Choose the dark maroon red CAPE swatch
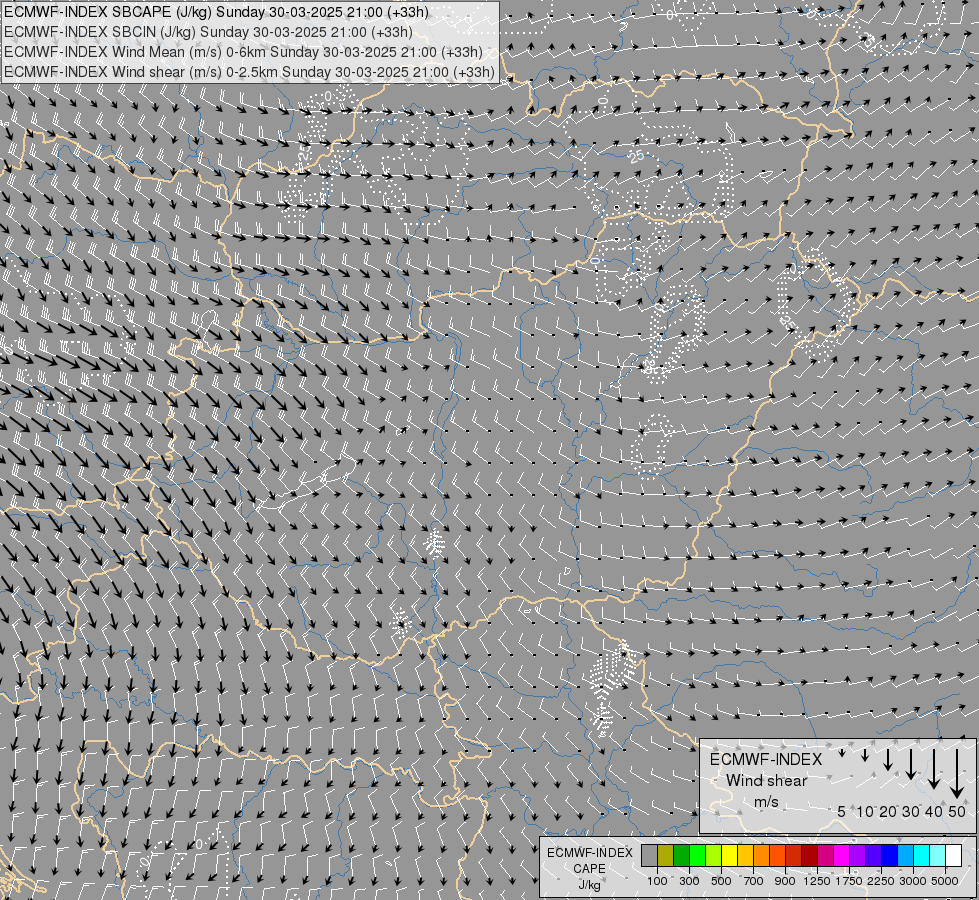The image size is (979, 900). coord(809,856)
